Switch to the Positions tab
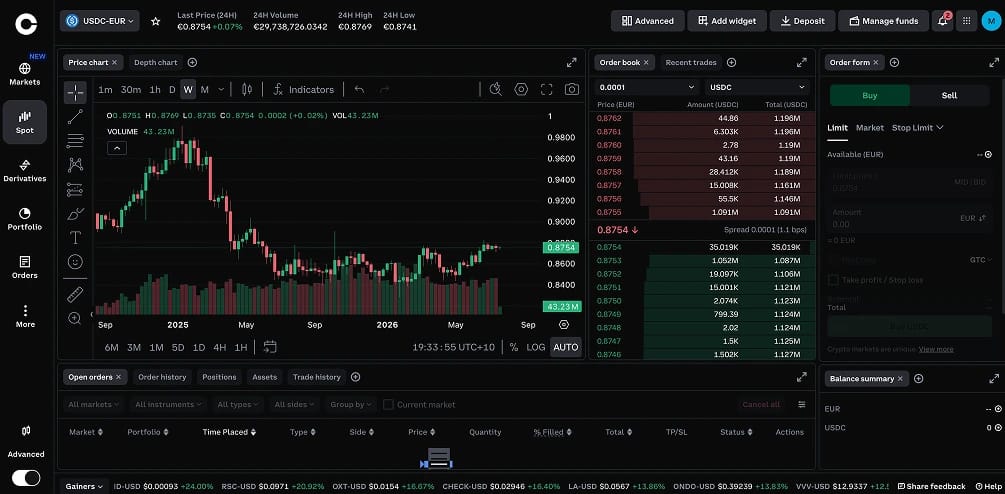 point(219,377)
